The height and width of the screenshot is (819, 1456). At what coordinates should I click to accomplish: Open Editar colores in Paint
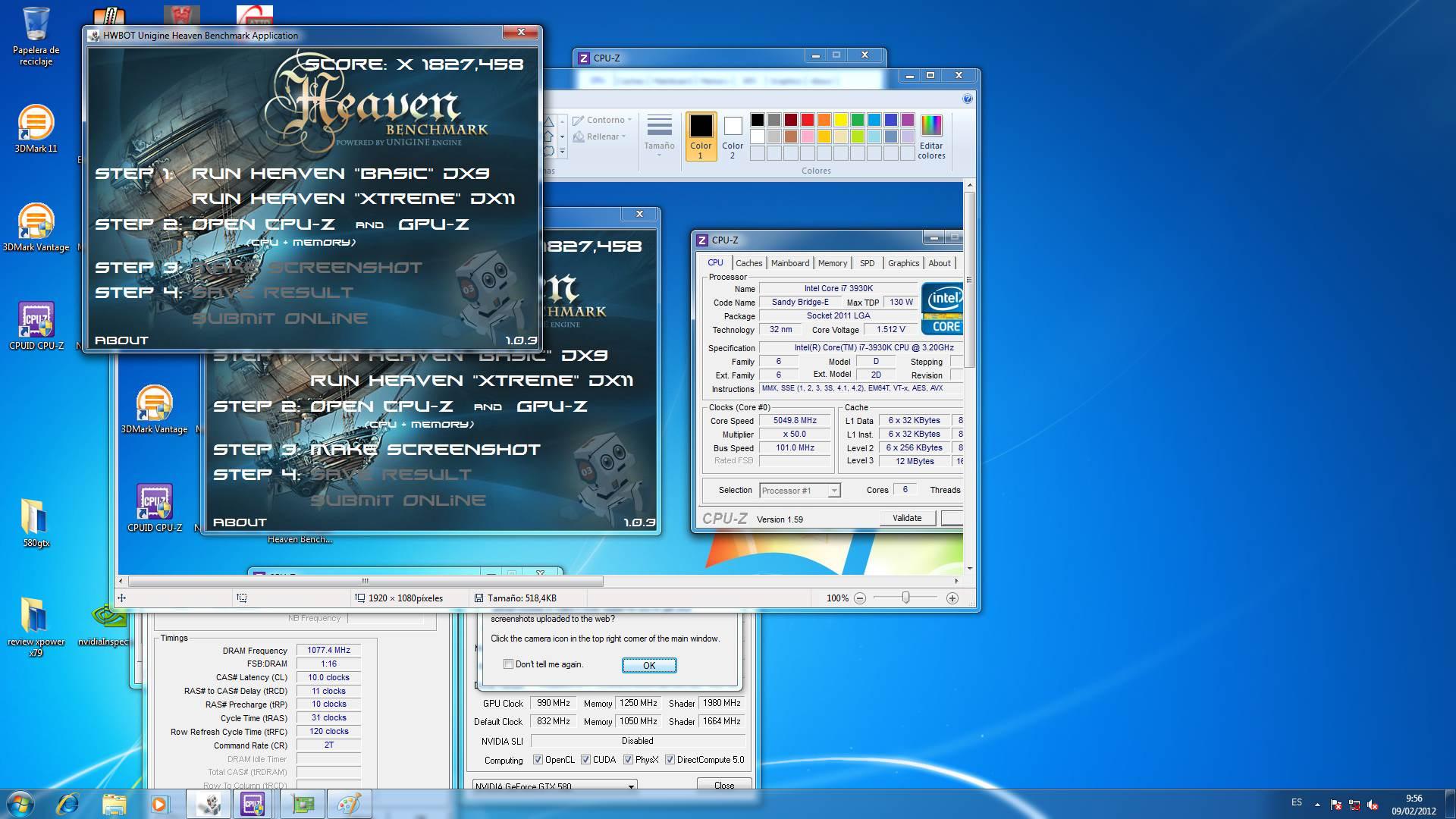[x=931, y=136]
